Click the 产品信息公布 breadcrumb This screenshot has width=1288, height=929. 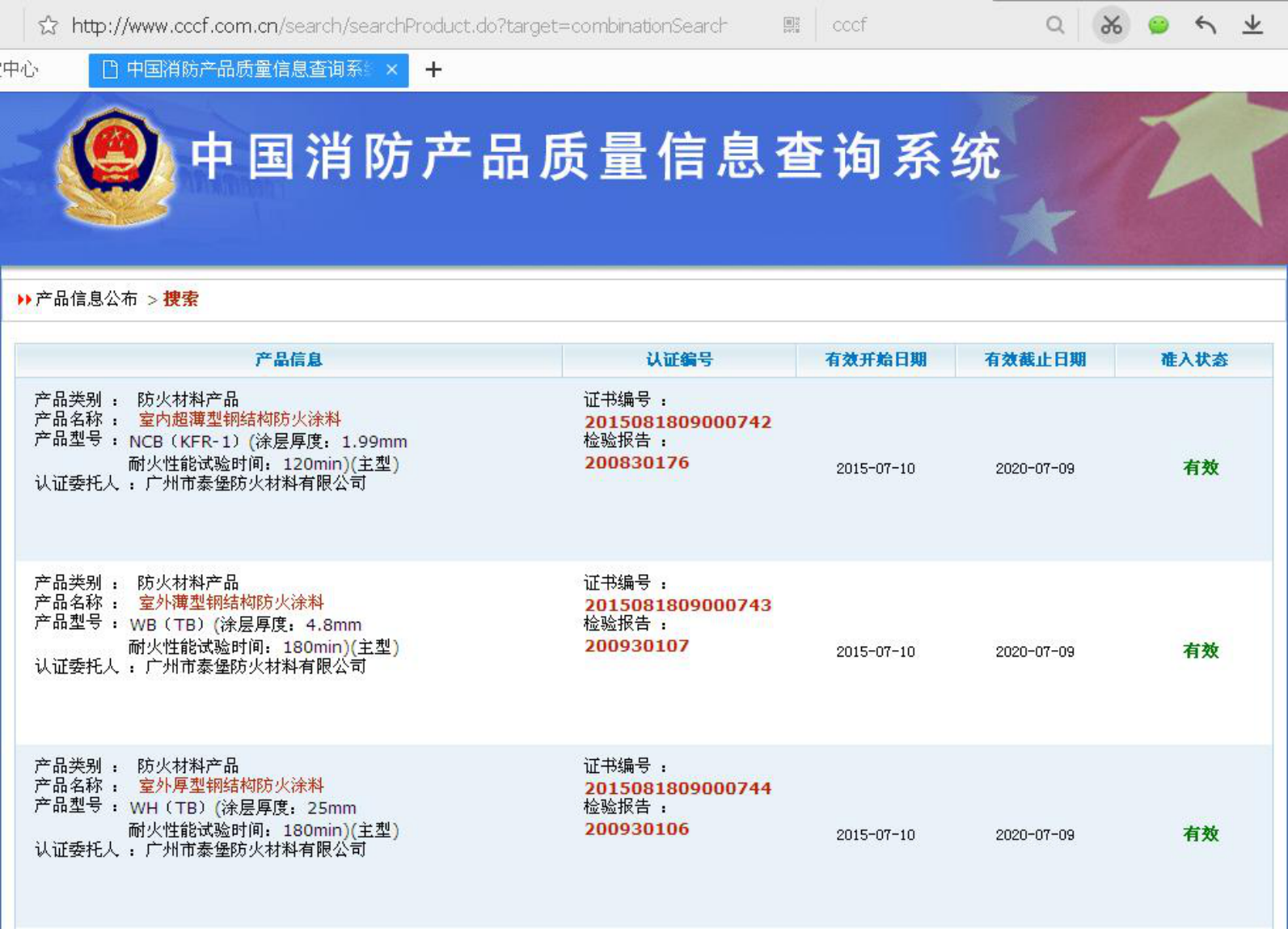click(87, 299)
